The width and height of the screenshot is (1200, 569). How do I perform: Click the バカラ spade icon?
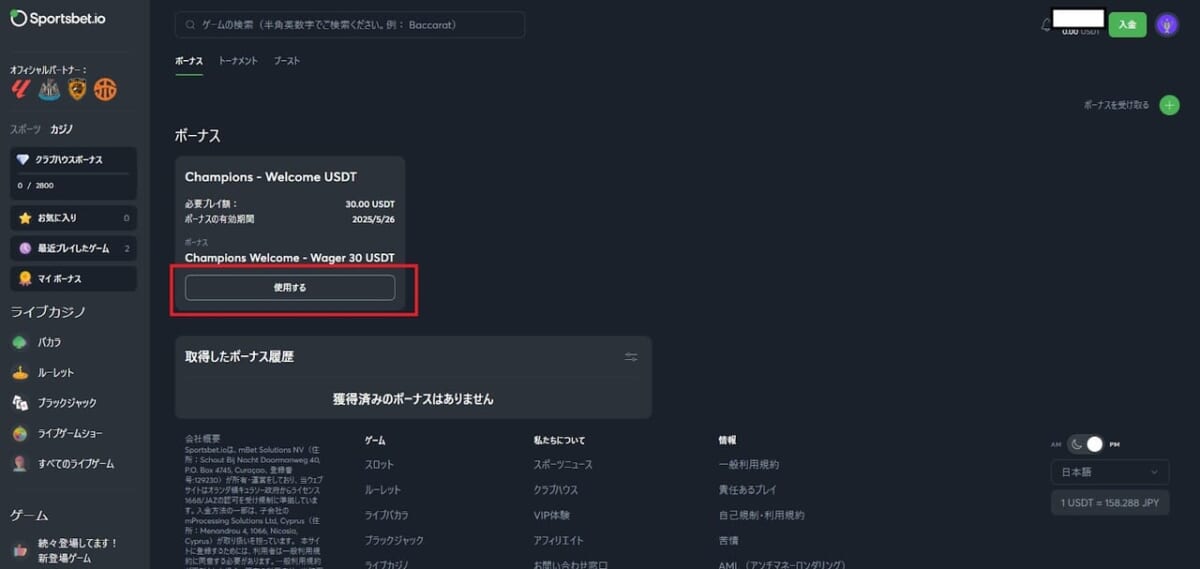tap(19, 342)
